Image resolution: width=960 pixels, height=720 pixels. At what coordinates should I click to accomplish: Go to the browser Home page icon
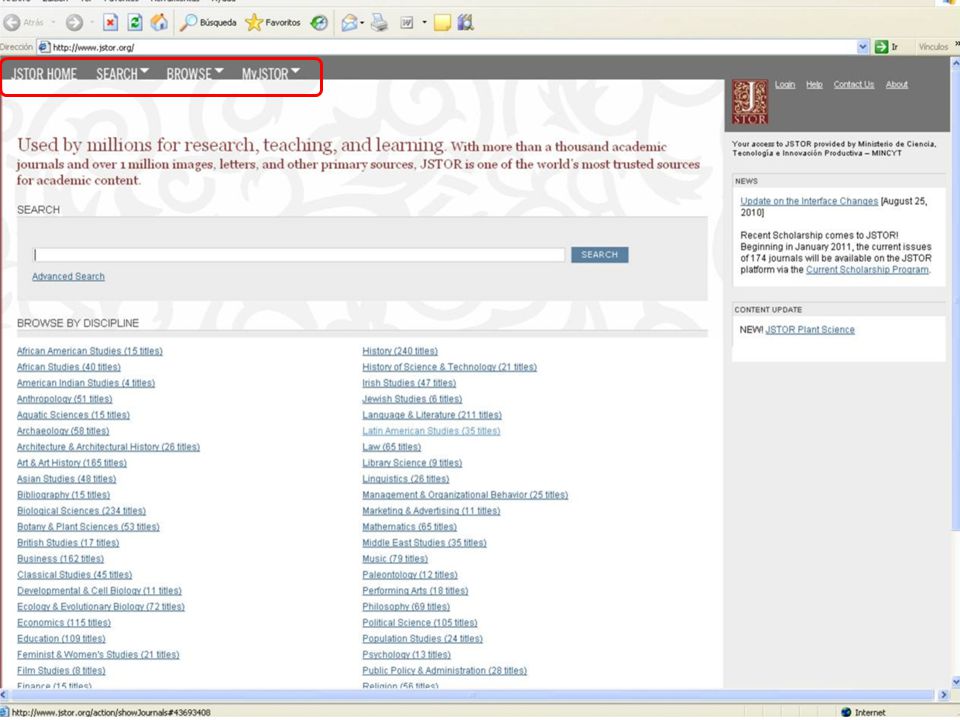[159, 23]
